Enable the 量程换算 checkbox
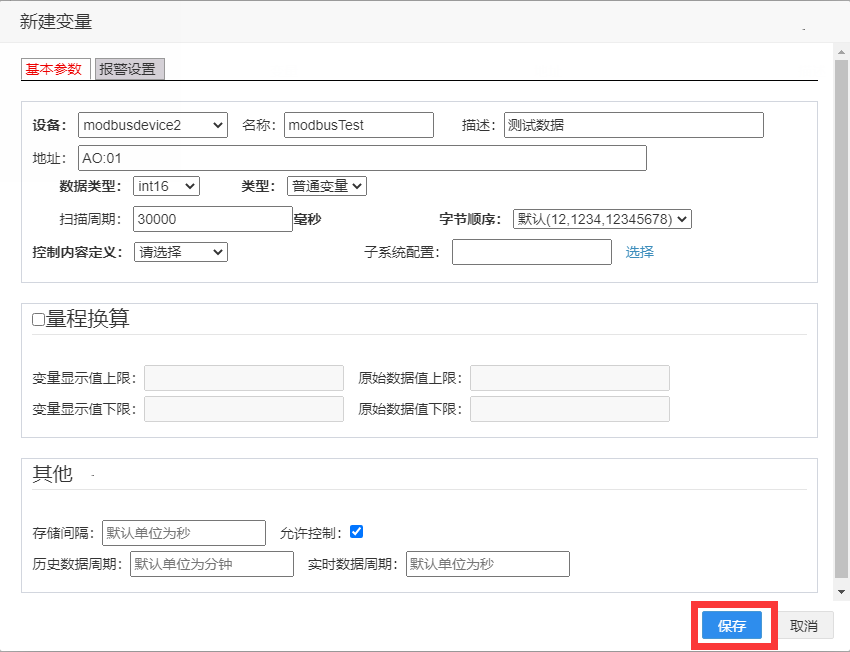 click(x=38, y=320)
